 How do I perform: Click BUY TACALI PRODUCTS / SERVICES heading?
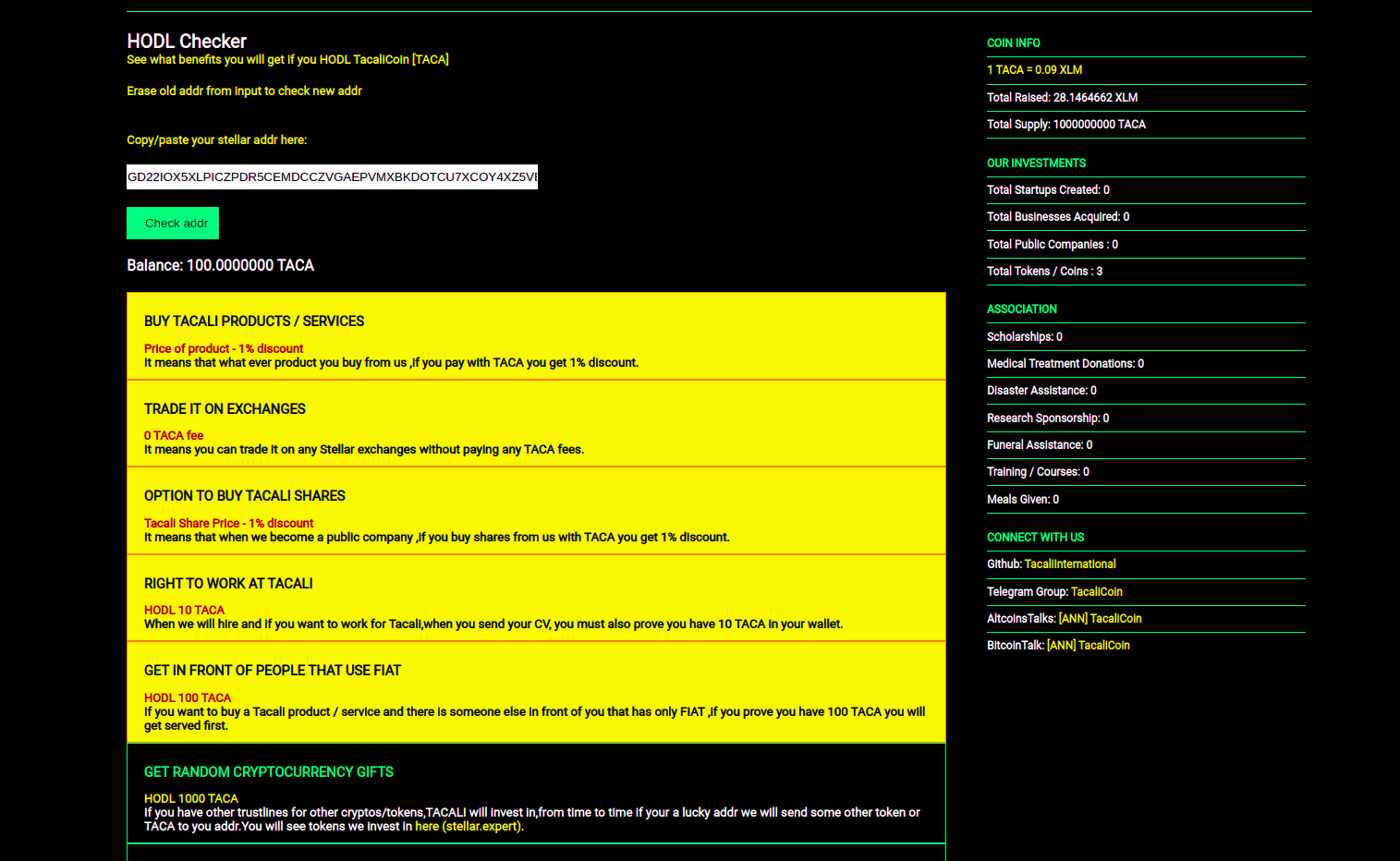coord(254,321)
